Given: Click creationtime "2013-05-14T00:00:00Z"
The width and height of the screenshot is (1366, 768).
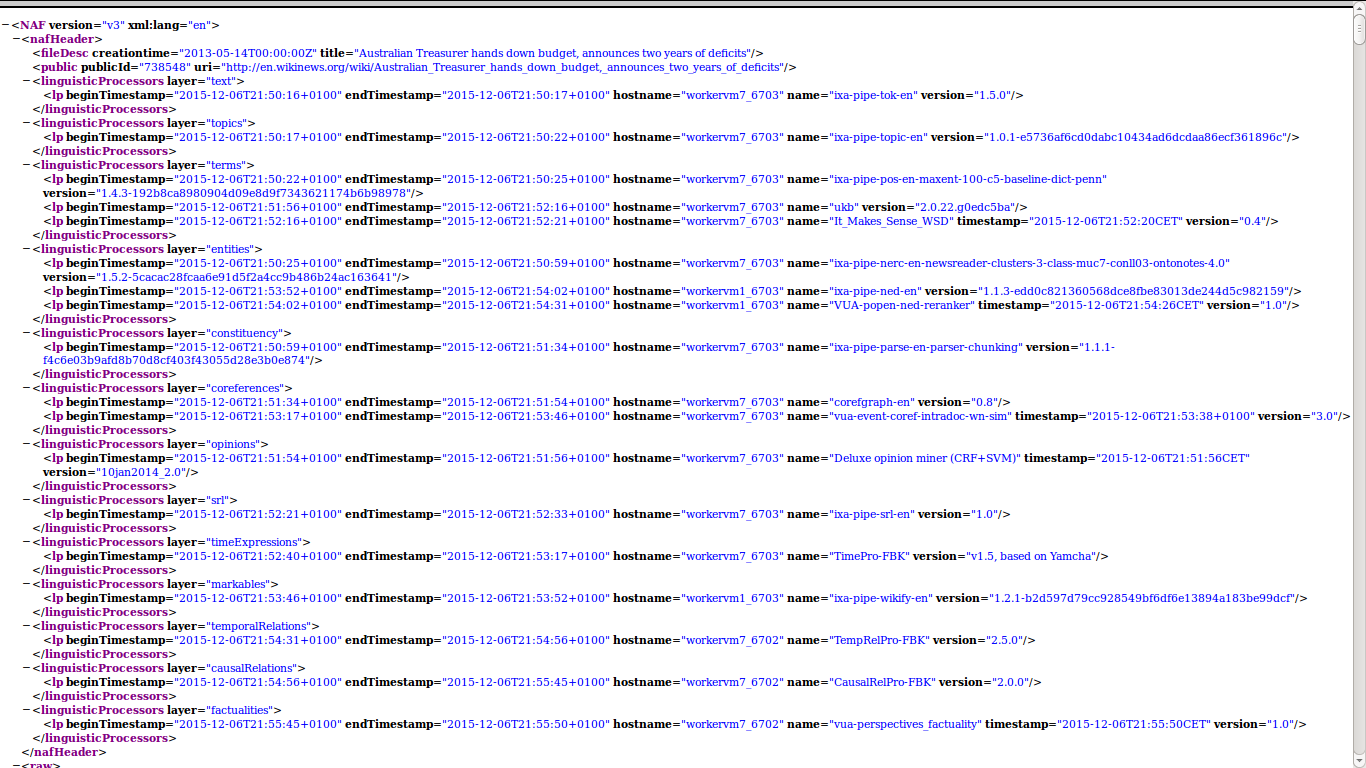Looking at the screenshot, I should [247, 53].
